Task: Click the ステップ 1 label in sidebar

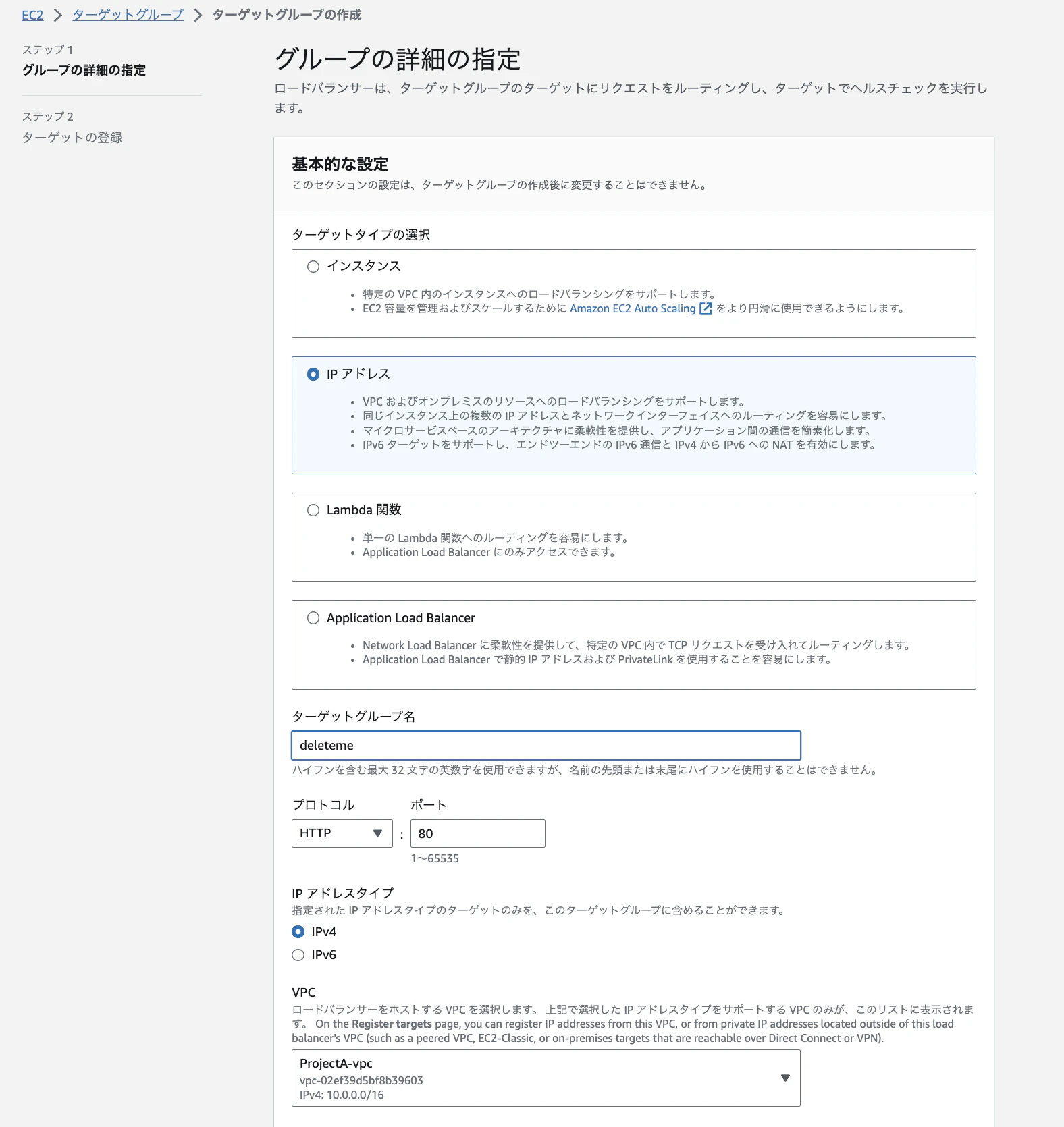Action: coord(47,50)
